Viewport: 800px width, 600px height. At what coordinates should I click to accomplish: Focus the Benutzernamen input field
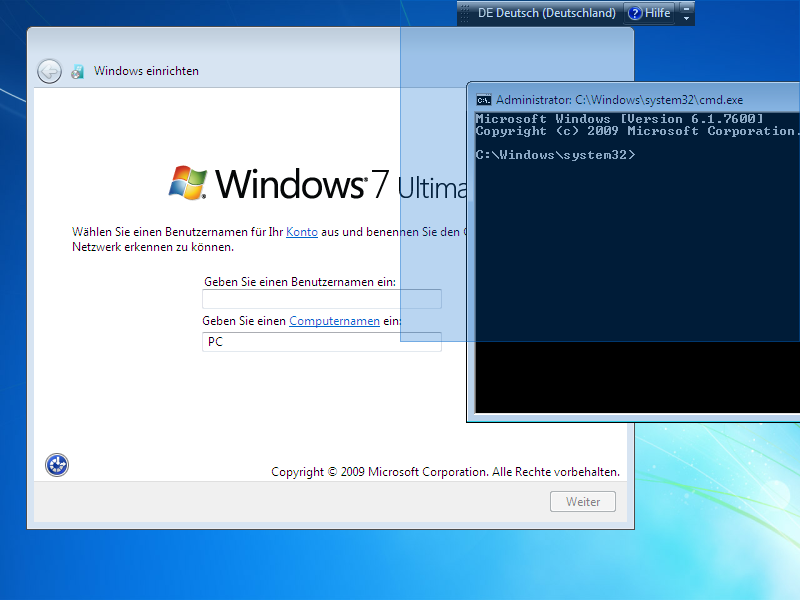[x=321, y=299]
